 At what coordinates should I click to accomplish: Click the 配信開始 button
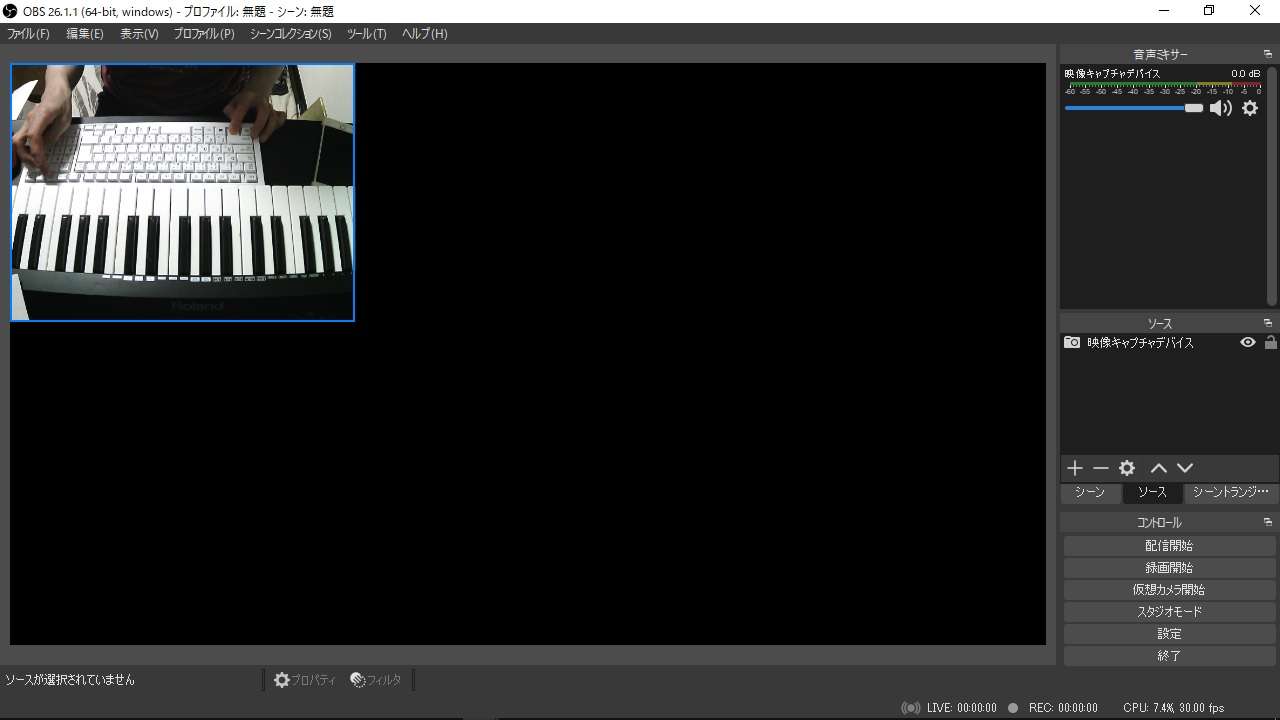click(x=1169, y=546)
